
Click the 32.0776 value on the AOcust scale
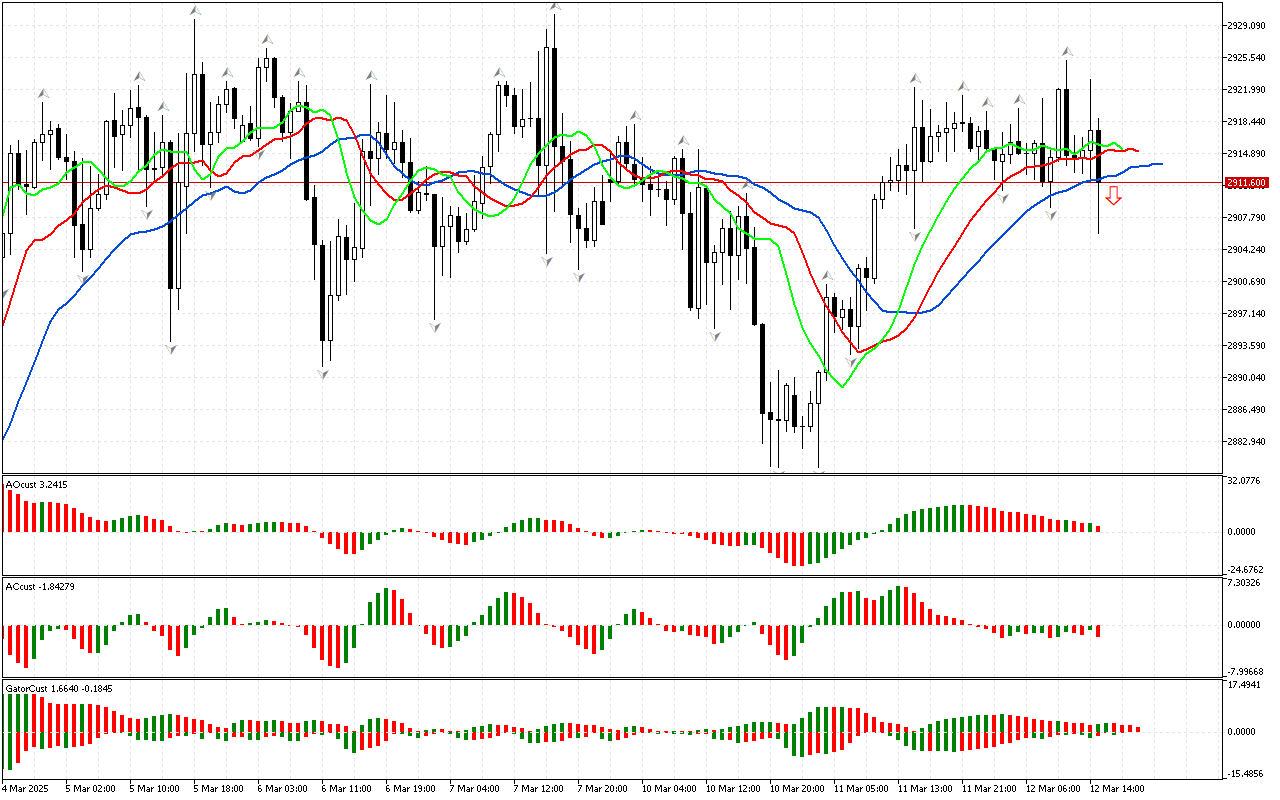tap(1246, 481)
